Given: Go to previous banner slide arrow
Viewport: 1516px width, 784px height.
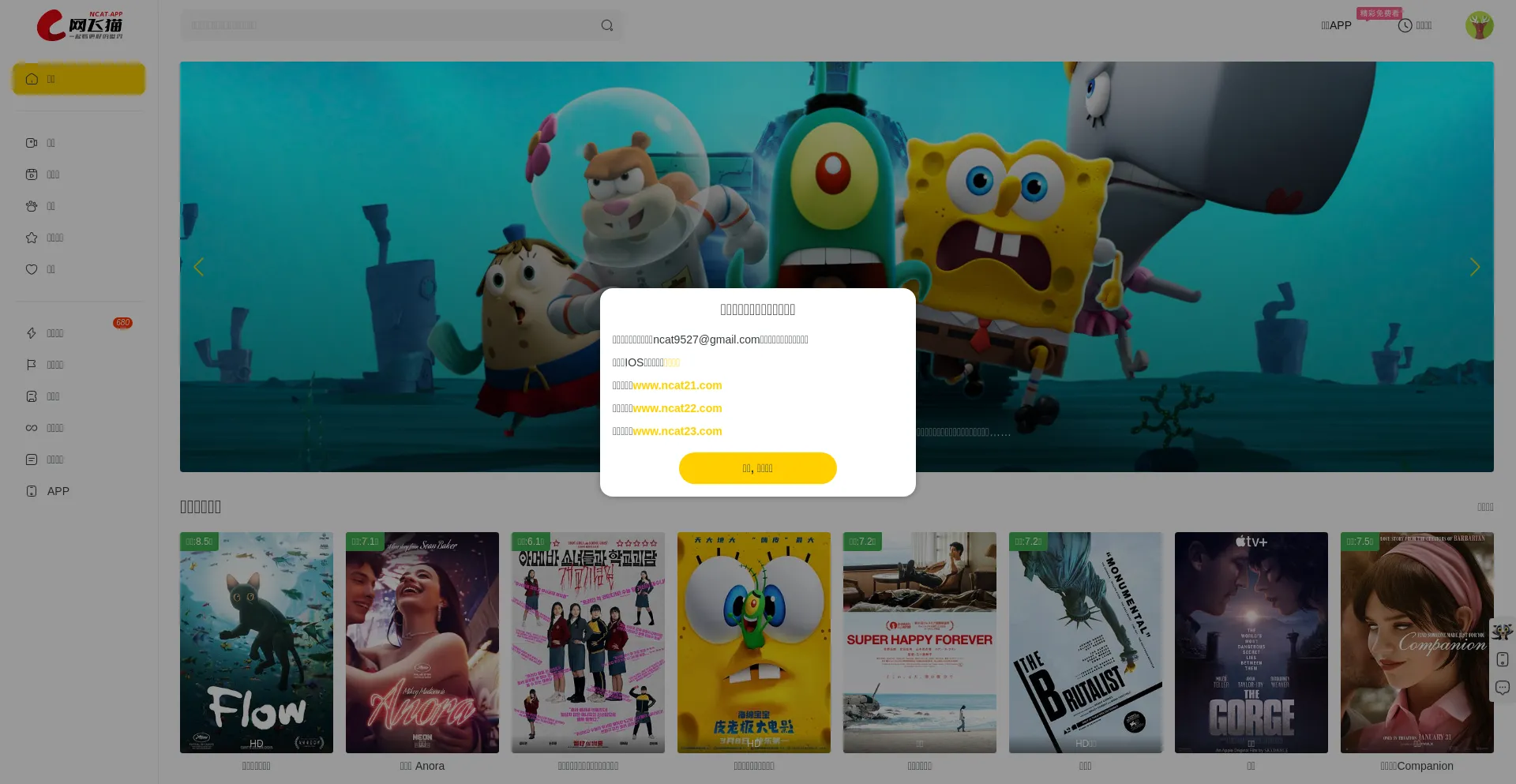Looking at the screenshot, I should point(199,267).
